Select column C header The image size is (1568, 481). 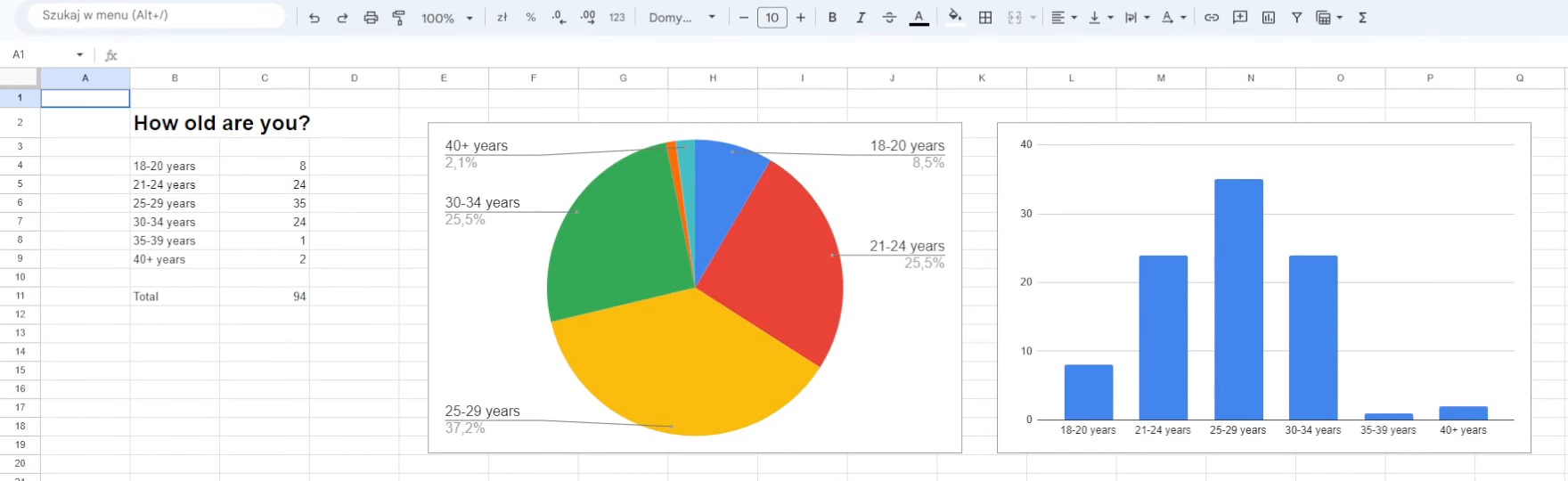(265, 78)
